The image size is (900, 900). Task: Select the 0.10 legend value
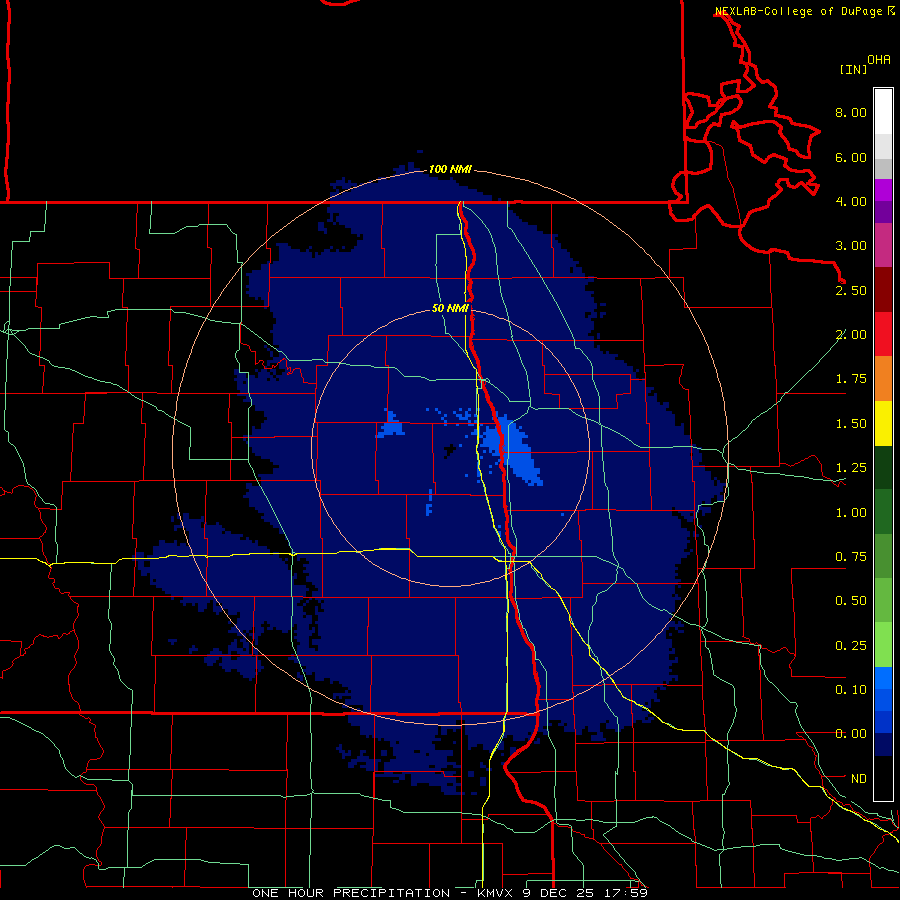(851, 690)
